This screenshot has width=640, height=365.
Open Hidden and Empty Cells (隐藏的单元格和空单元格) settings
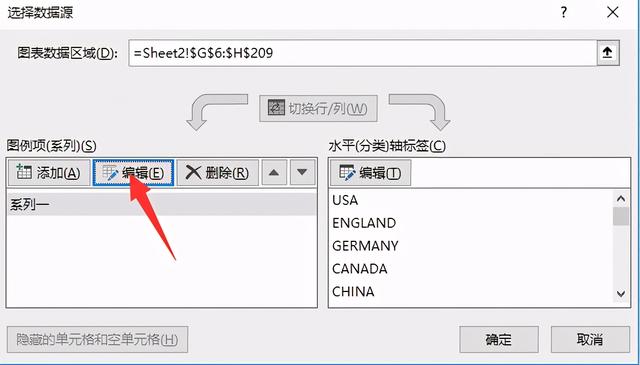click(97, 339)
